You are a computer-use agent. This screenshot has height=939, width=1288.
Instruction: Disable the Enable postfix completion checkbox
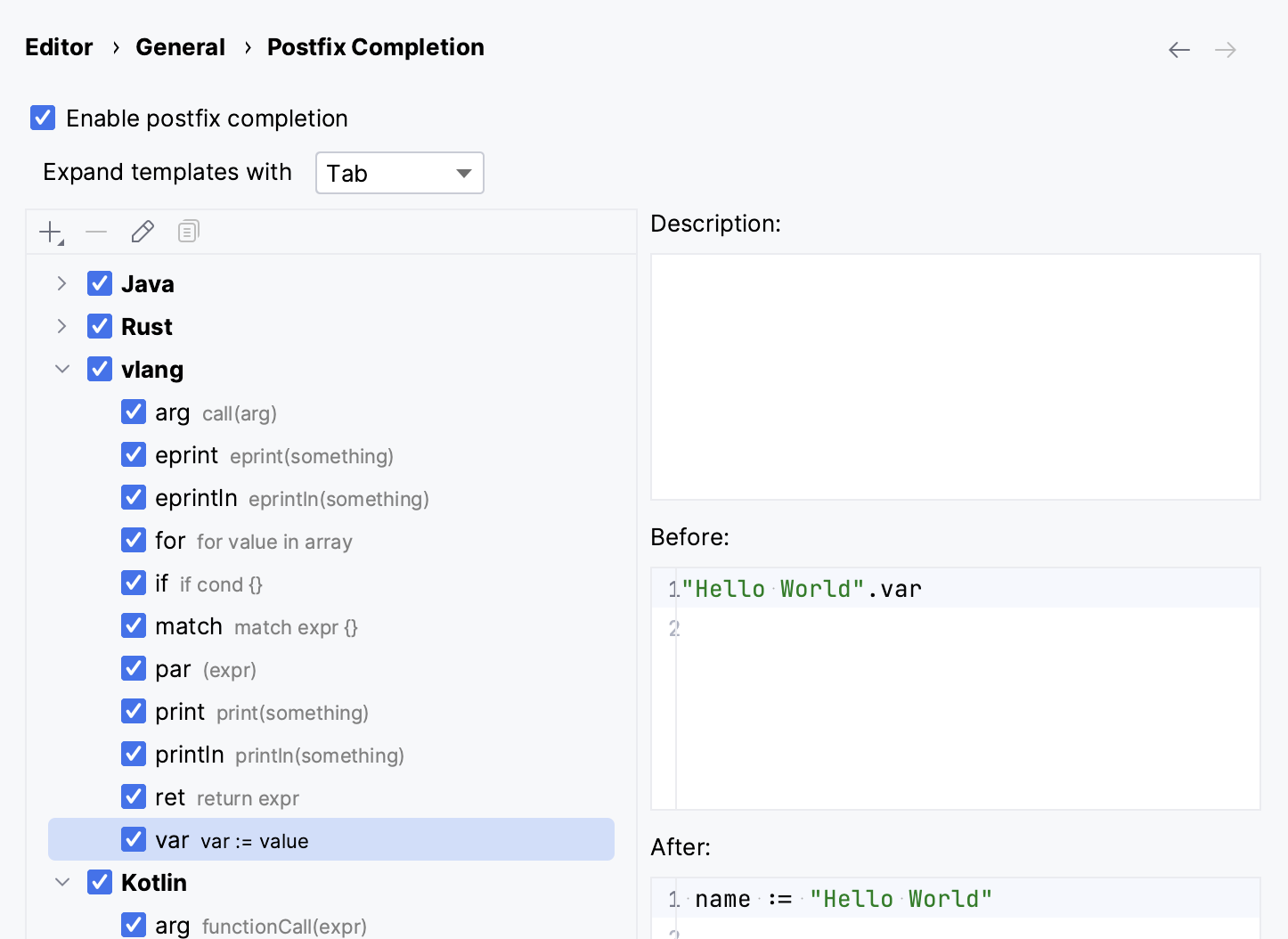pyautogui.click(x=43, y=118)
